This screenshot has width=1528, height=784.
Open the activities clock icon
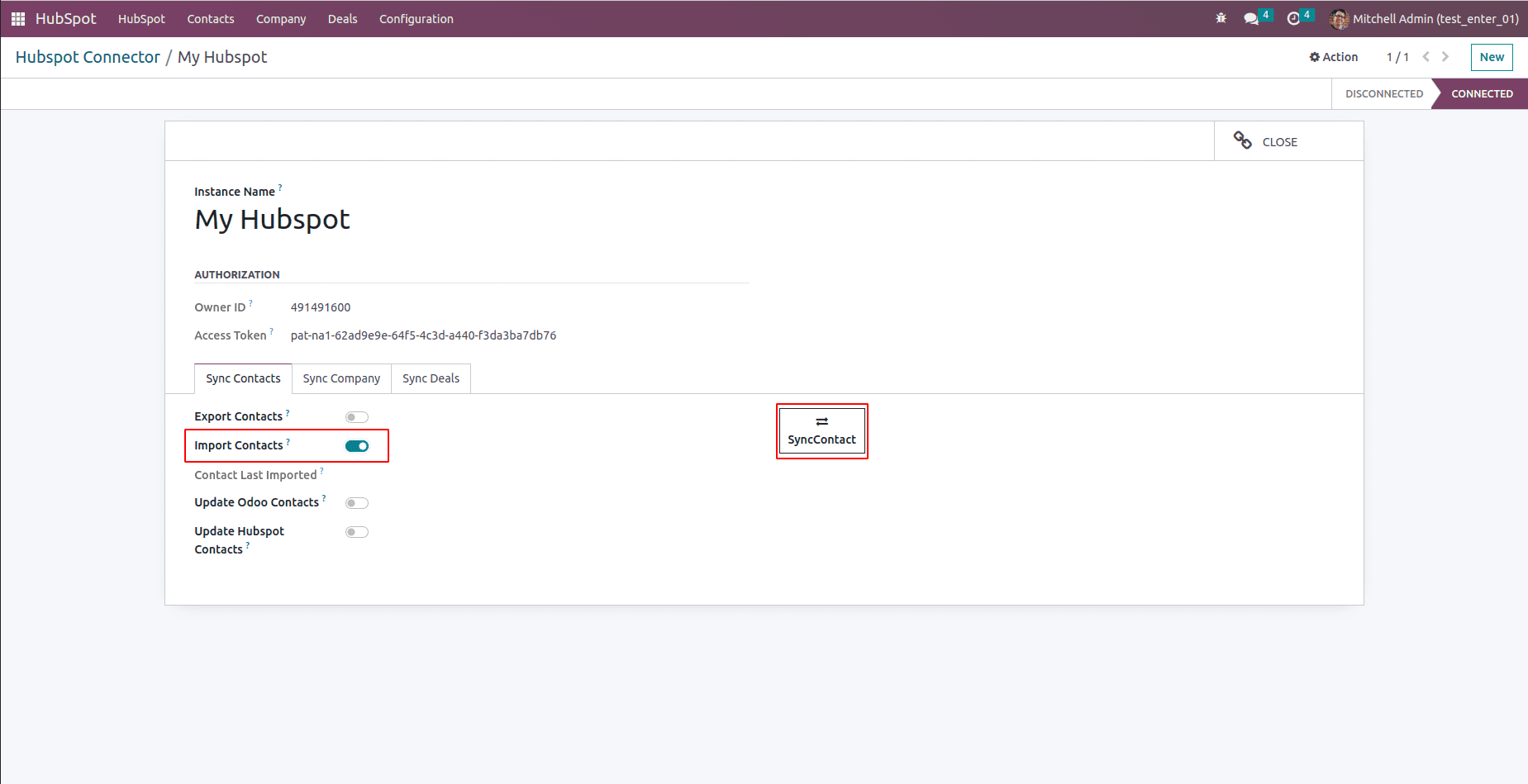tap(1293, 18)
